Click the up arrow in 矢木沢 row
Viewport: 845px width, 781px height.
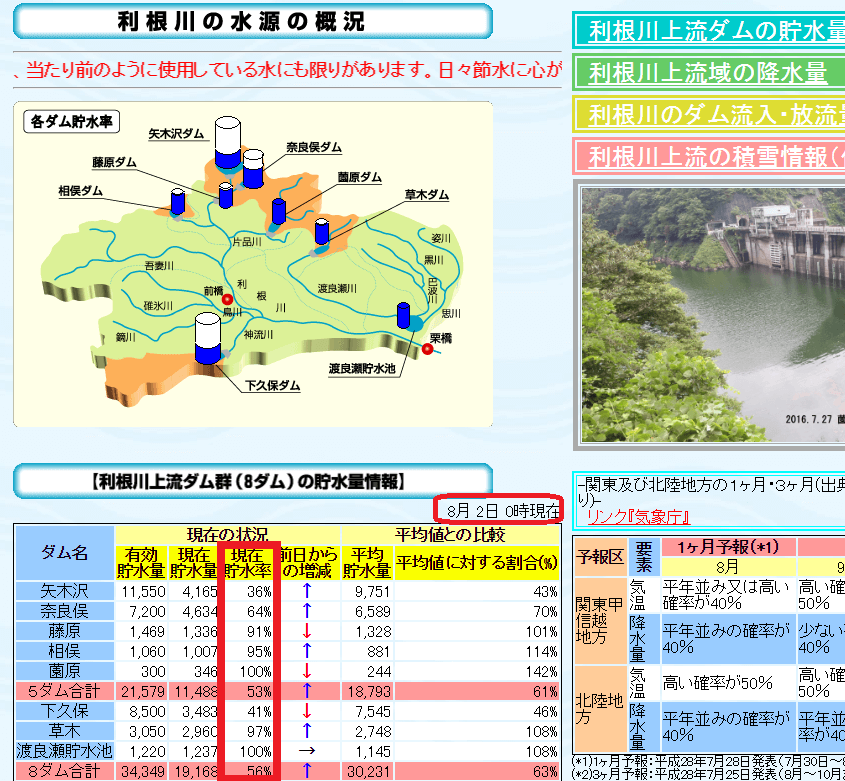(x=307, y=591)
